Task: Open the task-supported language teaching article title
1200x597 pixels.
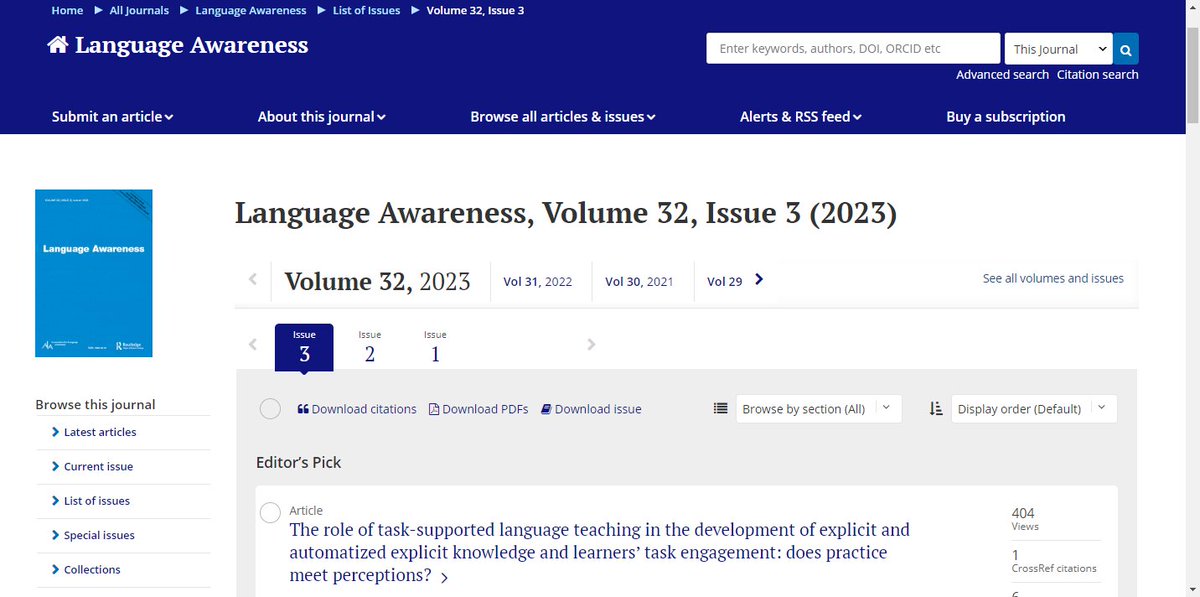Action: pos(600,552)
